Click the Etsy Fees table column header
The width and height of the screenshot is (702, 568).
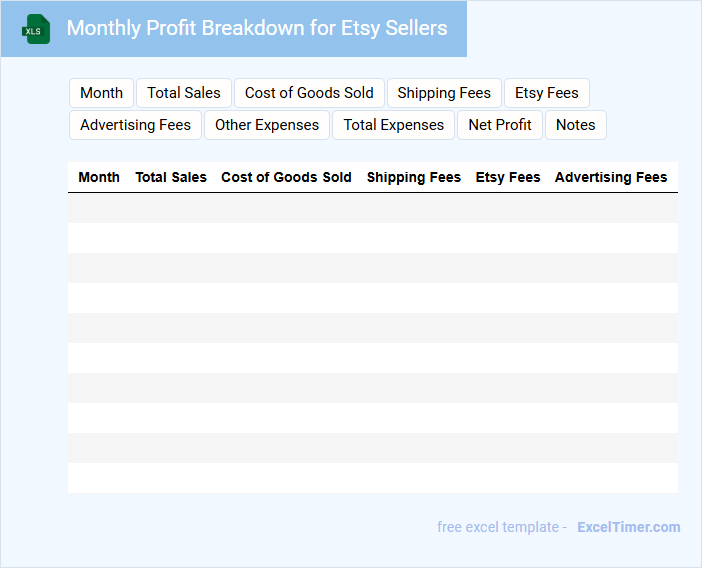coord(508,177)
